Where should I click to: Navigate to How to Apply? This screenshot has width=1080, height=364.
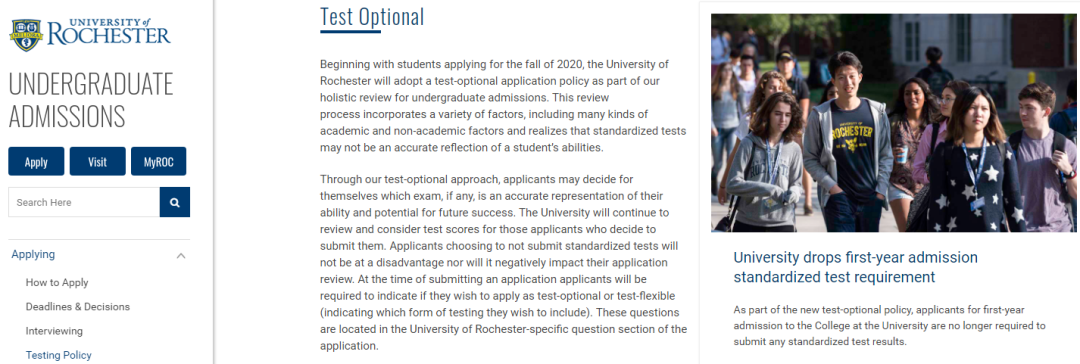[57, 283]
